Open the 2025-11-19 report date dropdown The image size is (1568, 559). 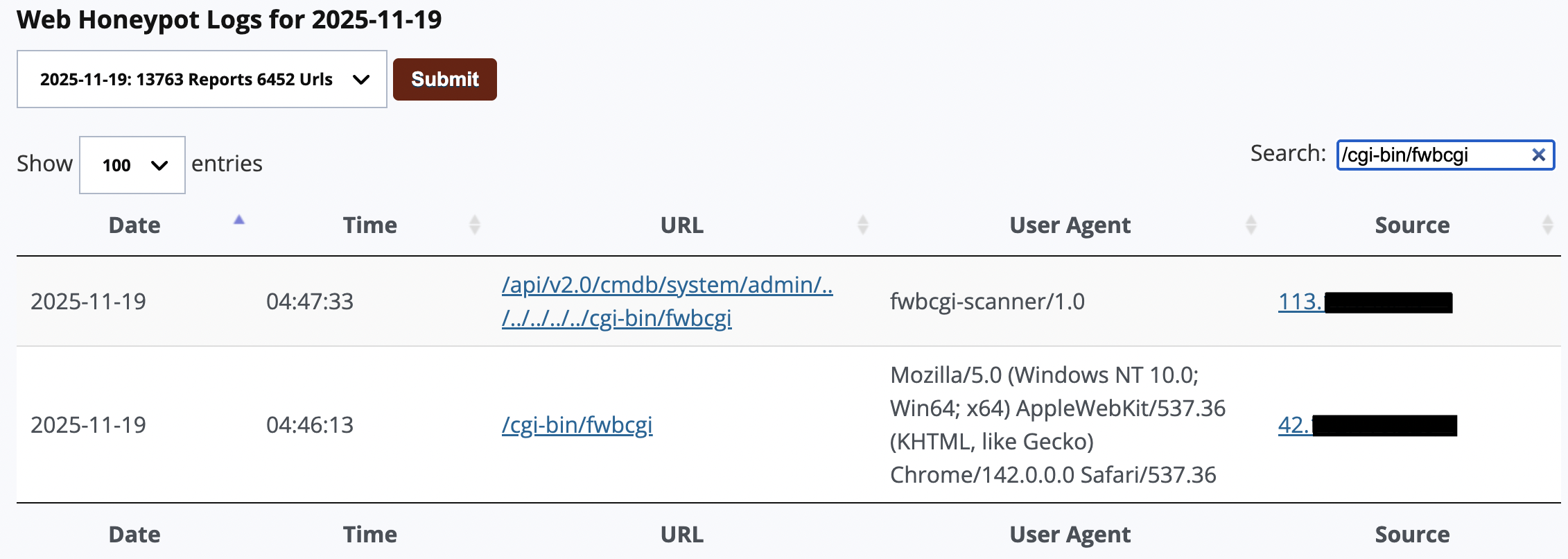point(202,79)
